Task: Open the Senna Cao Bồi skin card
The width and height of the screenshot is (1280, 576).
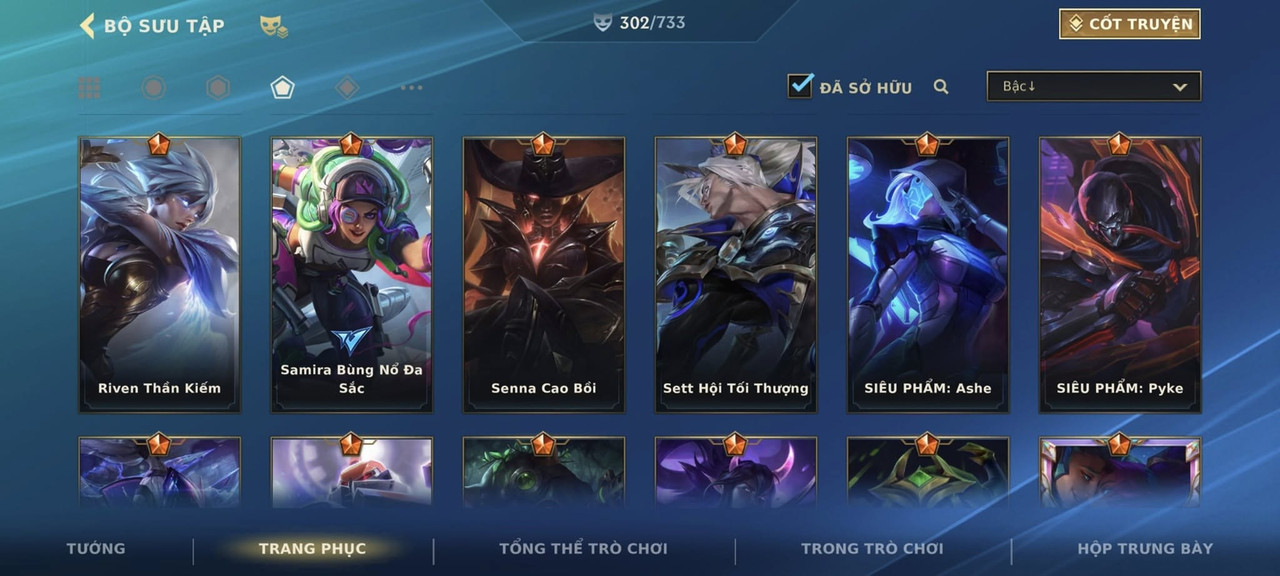Action: pyautogui.click(x=544, y=274)
